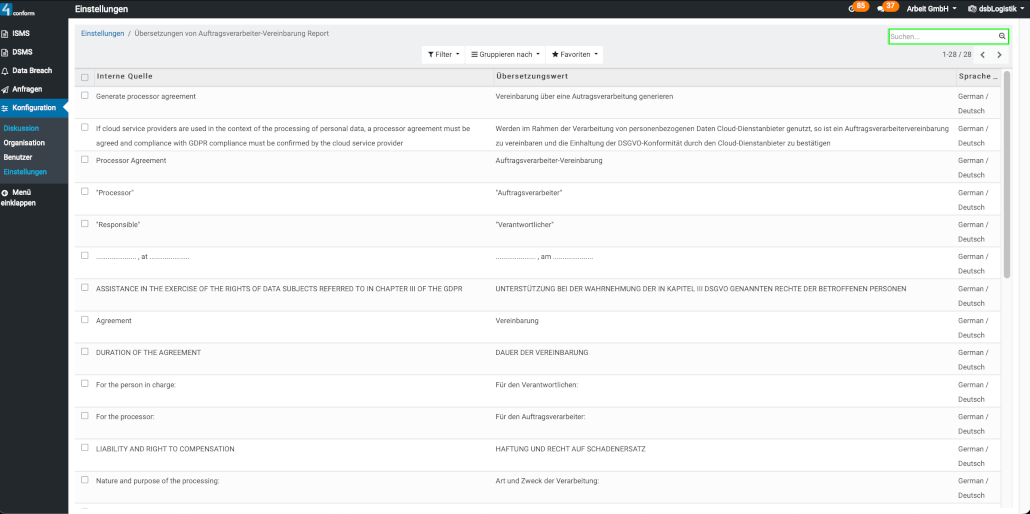Open activities clock icon with 85 badge
Viewport: 1030px width, 514px height.
coord(852,9)
